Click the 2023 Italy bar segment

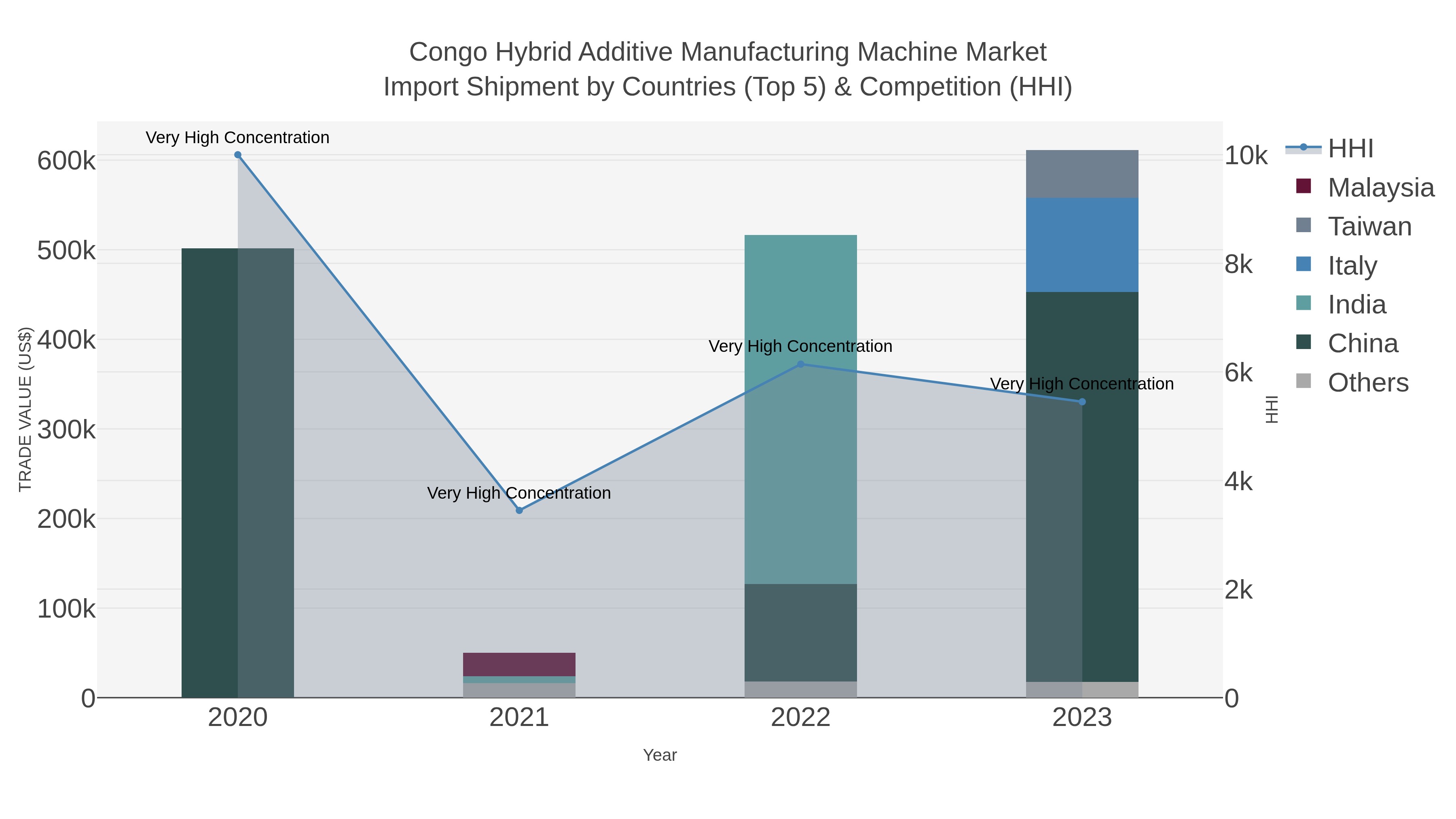(1082, 245)
